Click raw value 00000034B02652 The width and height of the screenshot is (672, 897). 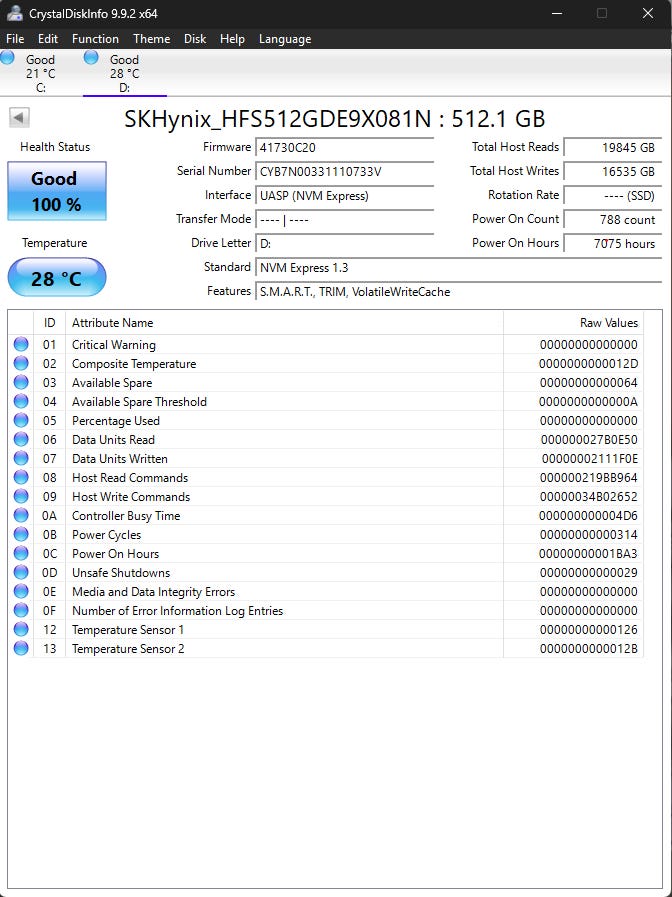pos(589,497)
